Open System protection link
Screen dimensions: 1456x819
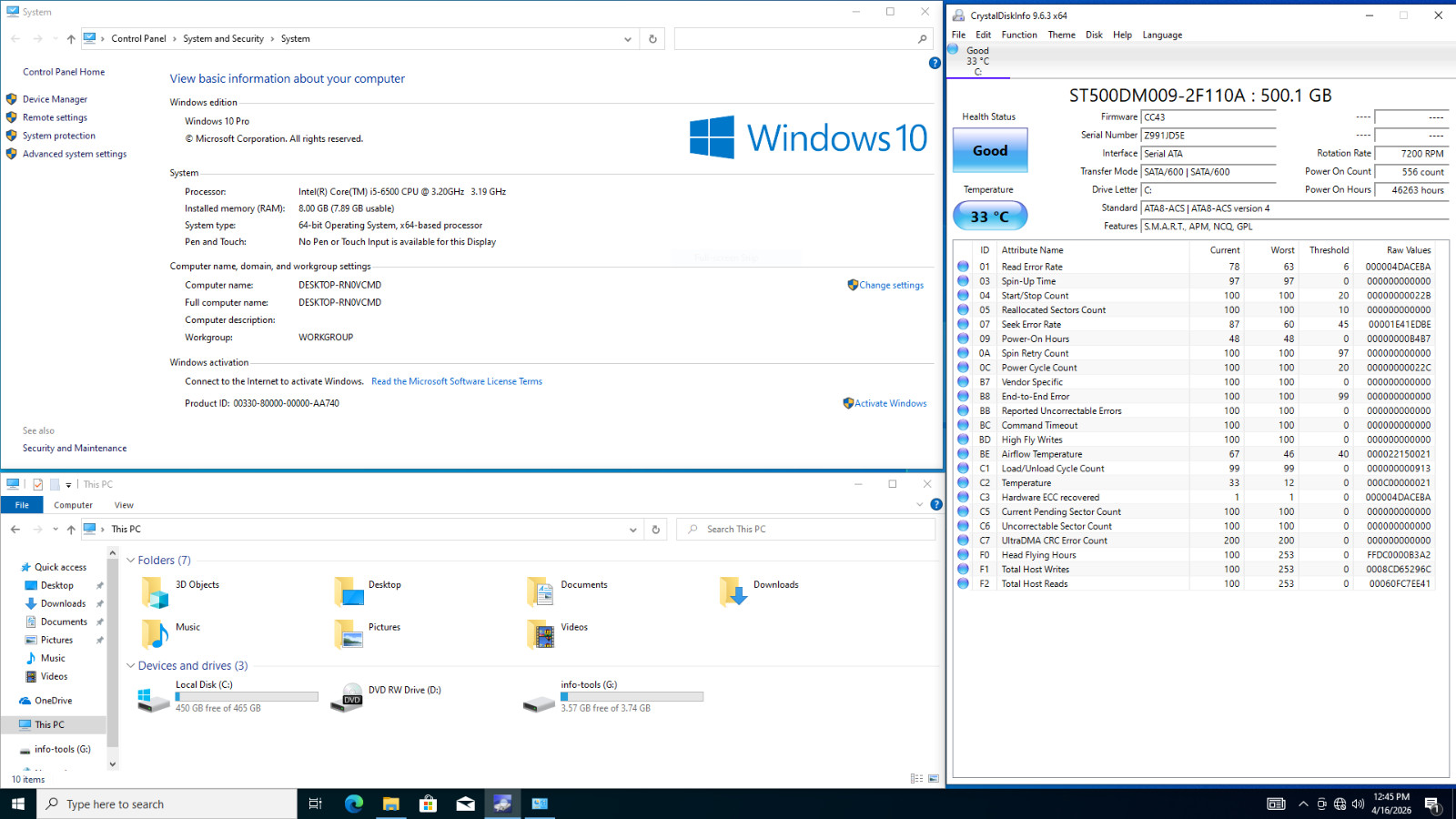(x=59, y=136)
